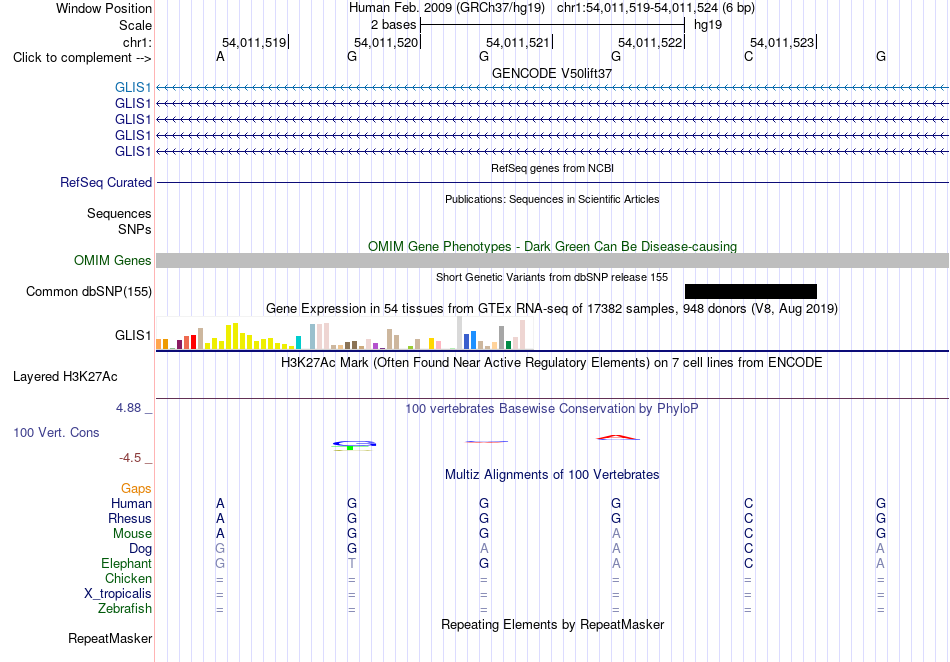Click the chr1: ruler label
Image resolution: width=950 pixels, height=662 pixels.
137,42
